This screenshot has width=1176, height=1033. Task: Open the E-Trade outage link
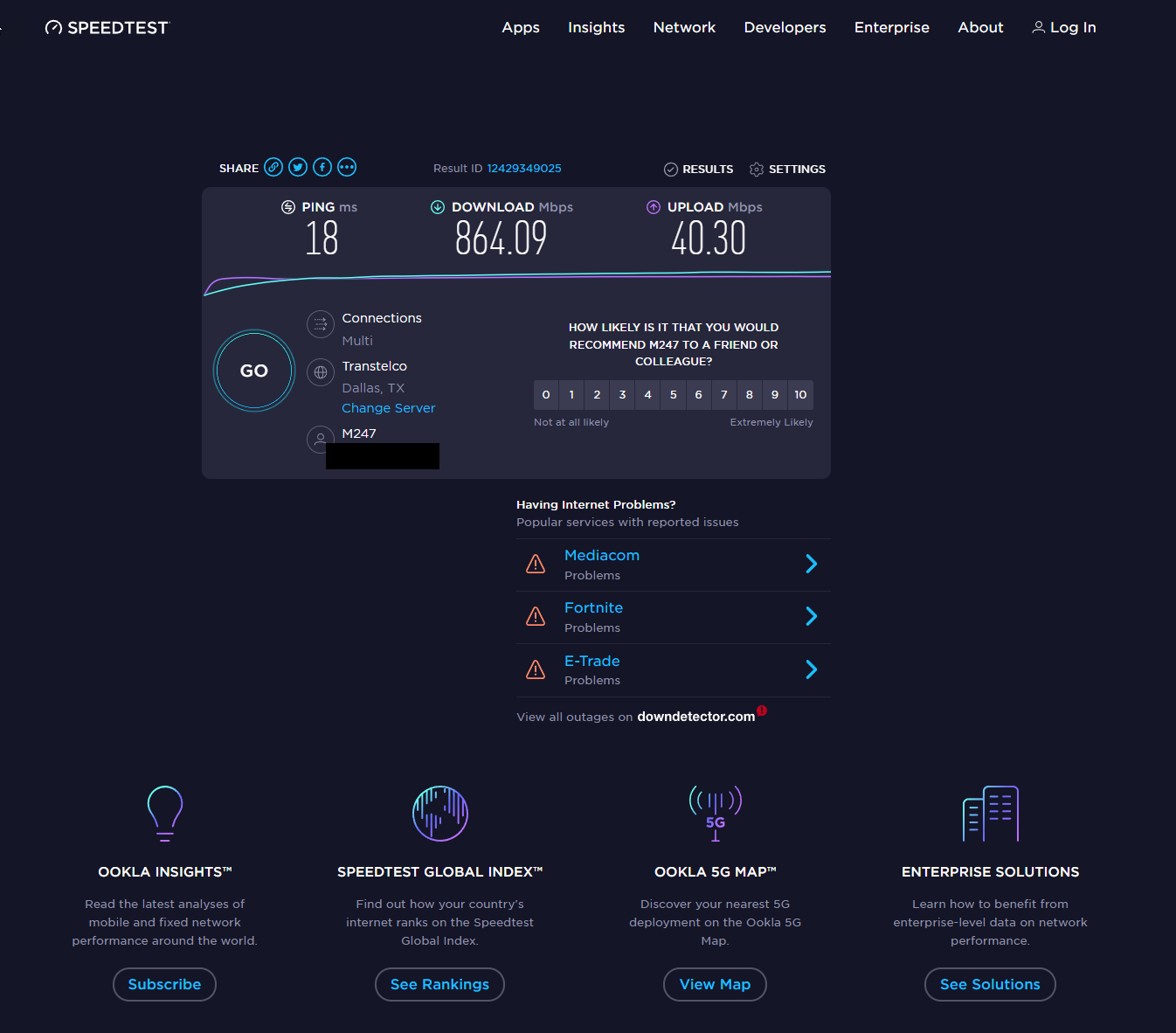[x=592, y=661]
